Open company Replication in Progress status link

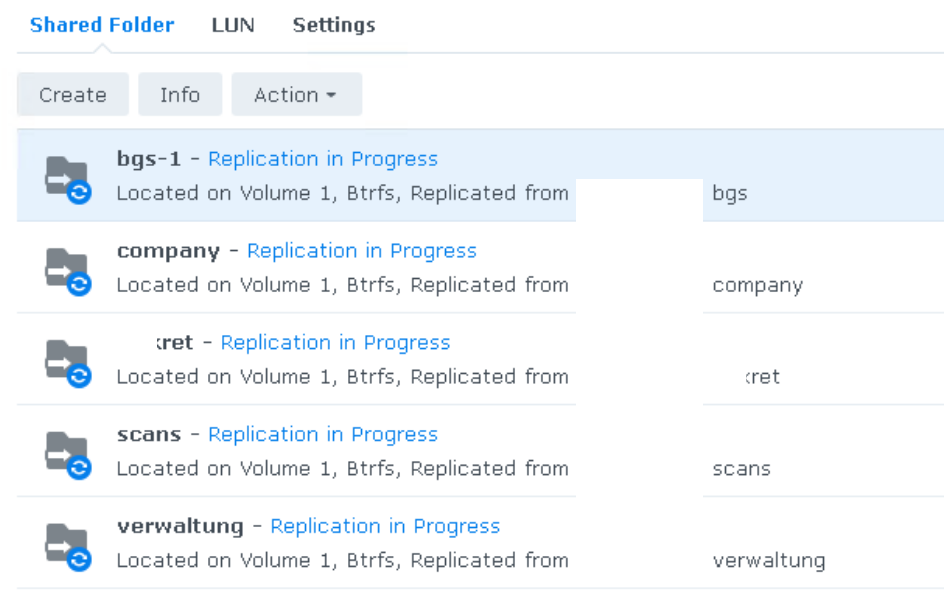(362, 251)
